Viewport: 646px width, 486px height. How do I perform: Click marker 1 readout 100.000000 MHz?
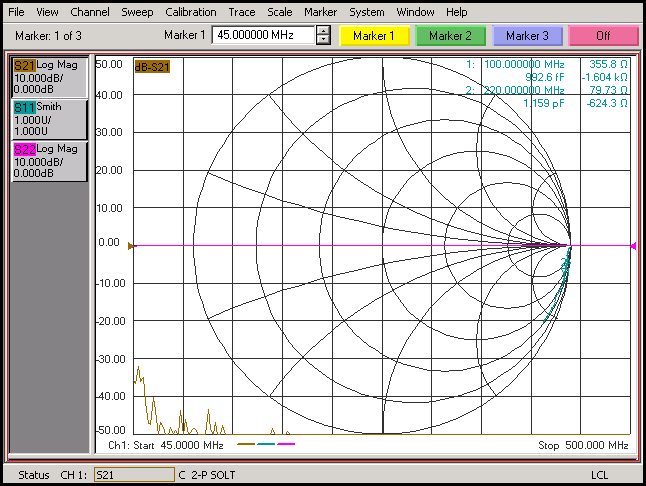(524, 64)
